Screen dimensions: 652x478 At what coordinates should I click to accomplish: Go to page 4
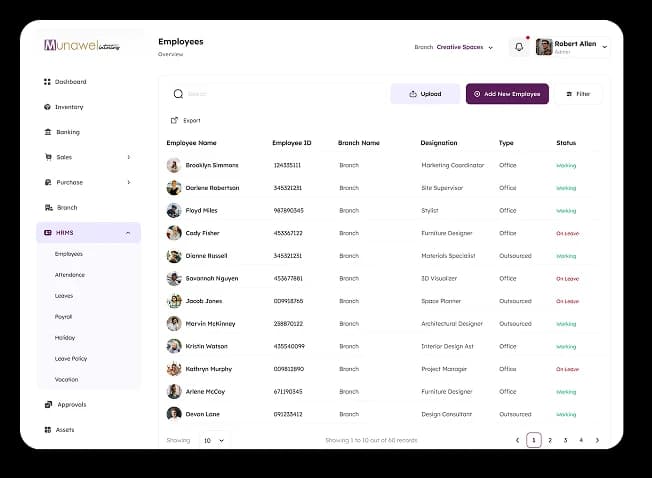[581, 440]
